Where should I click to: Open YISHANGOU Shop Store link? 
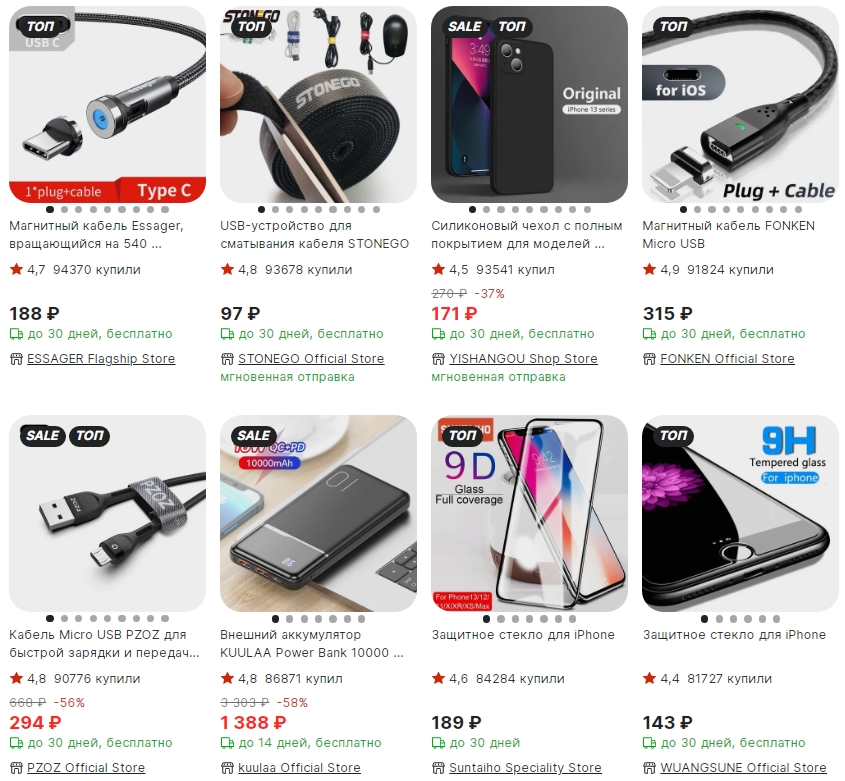click(x=523, y=359)
